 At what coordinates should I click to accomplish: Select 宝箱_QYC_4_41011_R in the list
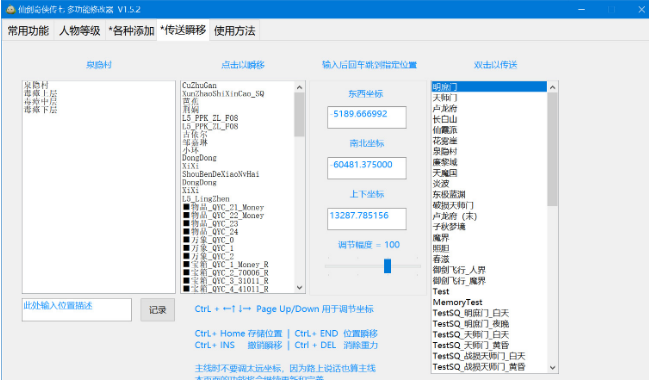(x=226, y=289)
